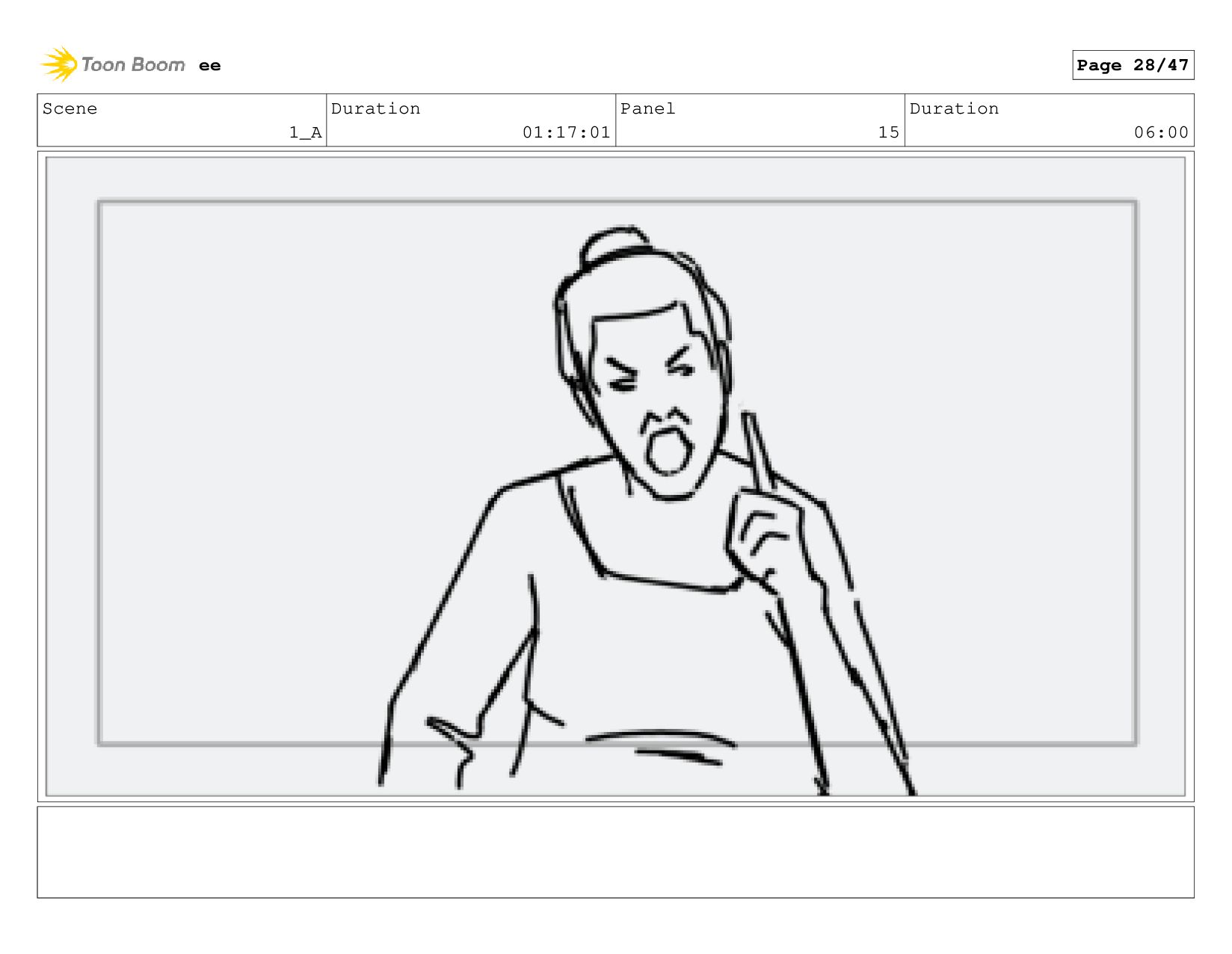Image resolution: width=1232 pixels, height=954 pixels.
Task: Click the 'Page 28/47' page indicator
Action: pyautogui.click(x=1133, y=65)
